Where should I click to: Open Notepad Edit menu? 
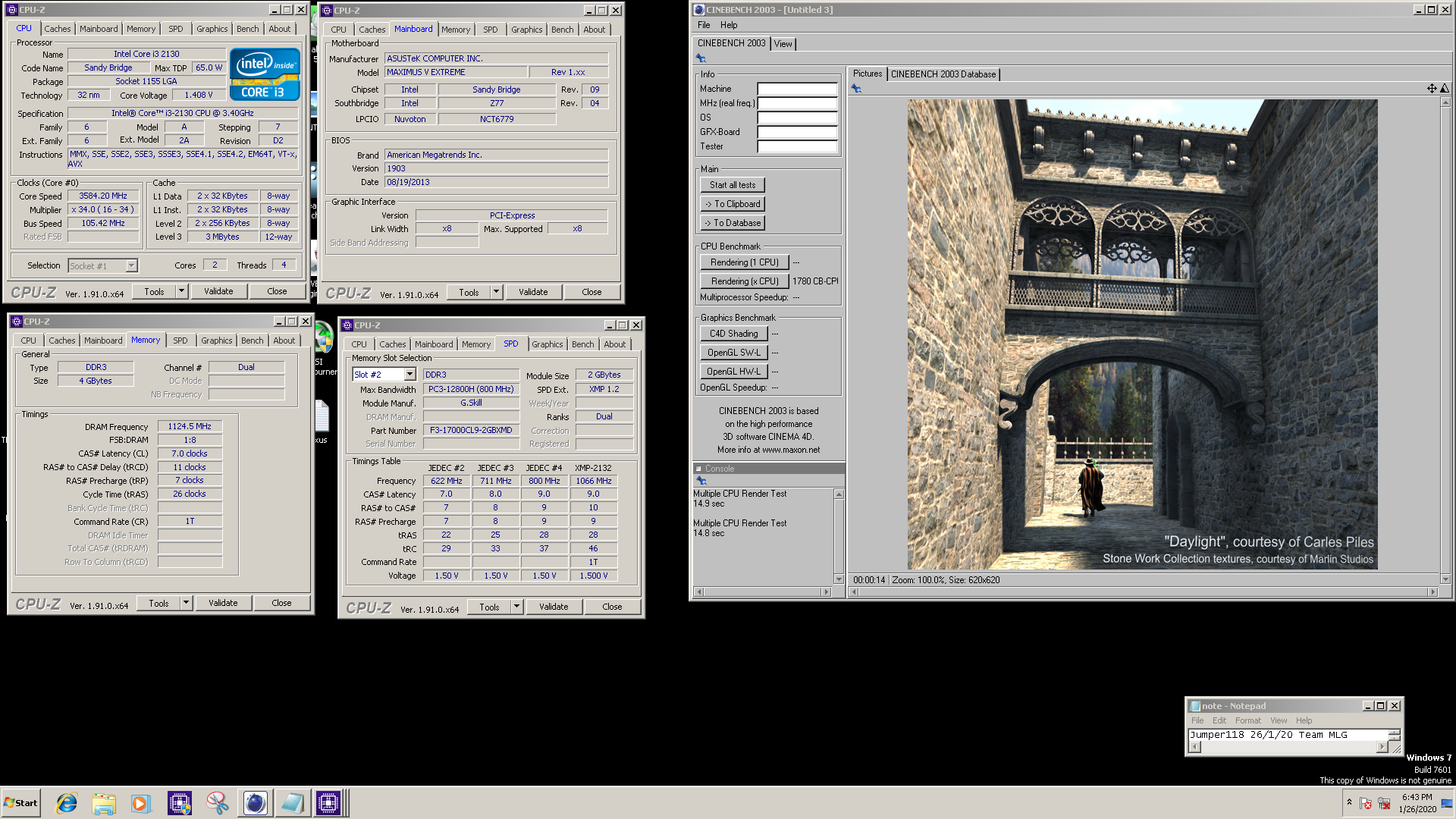1219,720
